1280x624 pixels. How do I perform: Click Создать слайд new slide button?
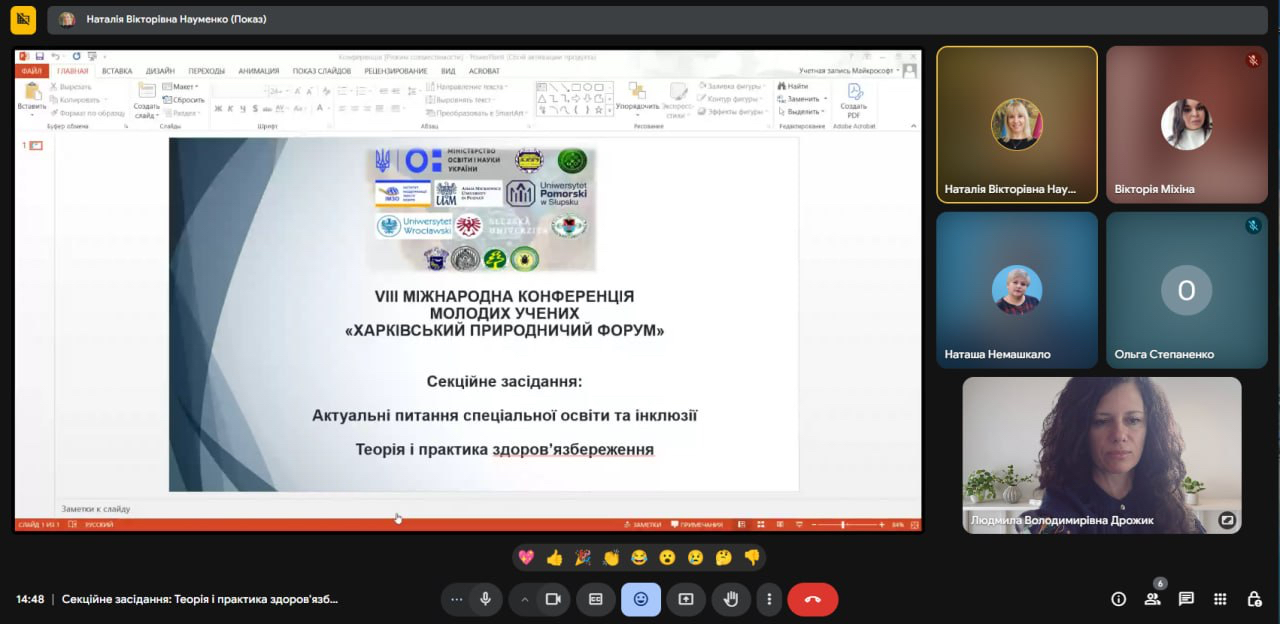pyautogui.click(x=147, y=100)
